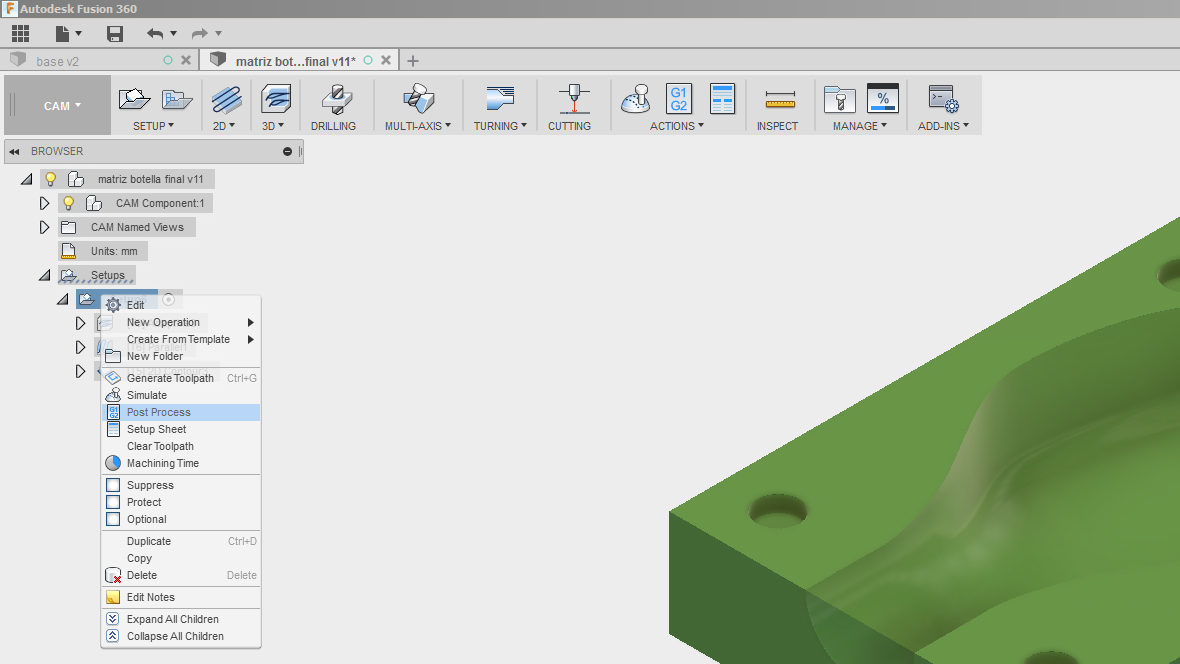Choose Duplicate from the context menu

(x=181, y=541)
